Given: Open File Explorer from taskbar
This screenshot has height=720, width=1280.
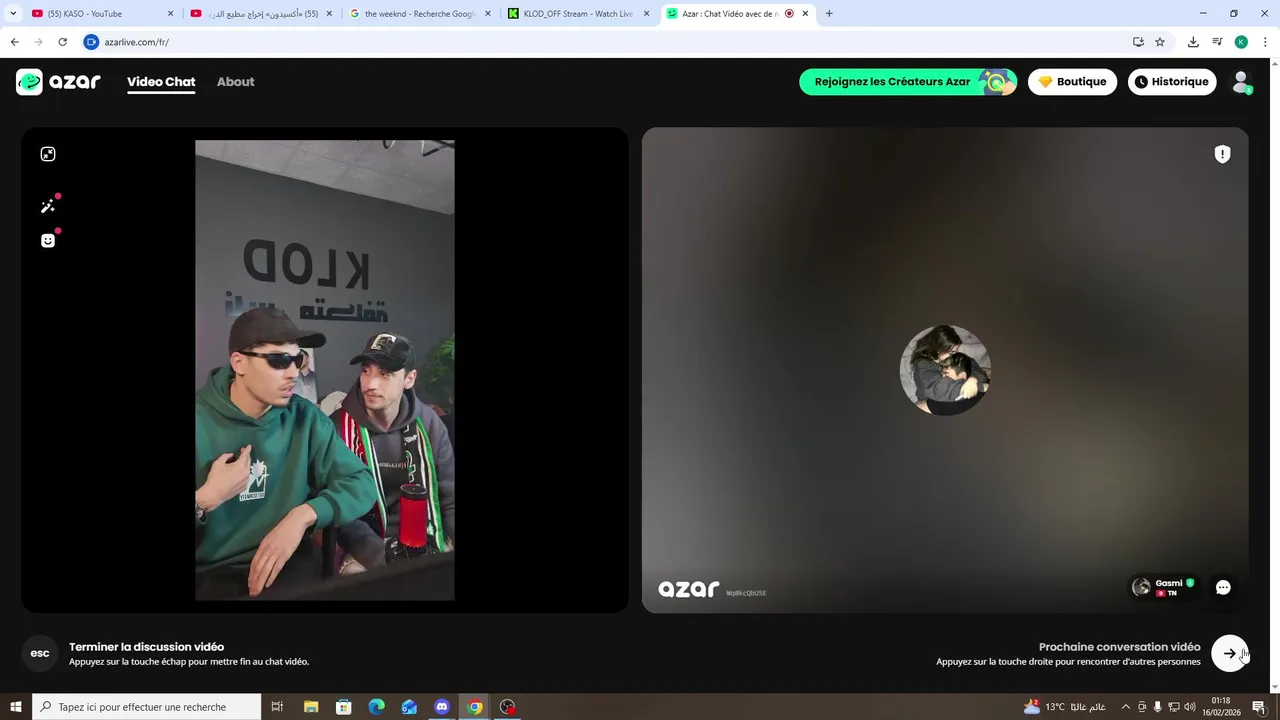Looking at the screenshot, I should click(x=310, y=707).
